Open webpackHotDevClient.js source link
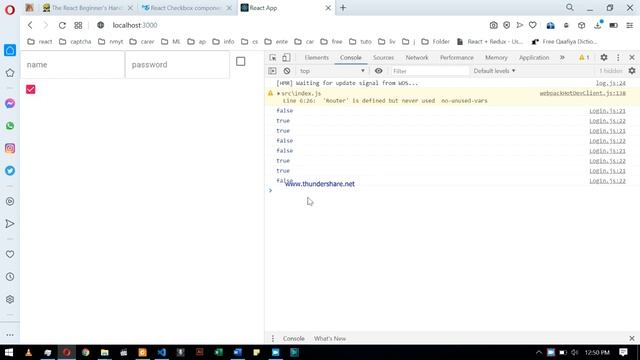 point(582,93)
